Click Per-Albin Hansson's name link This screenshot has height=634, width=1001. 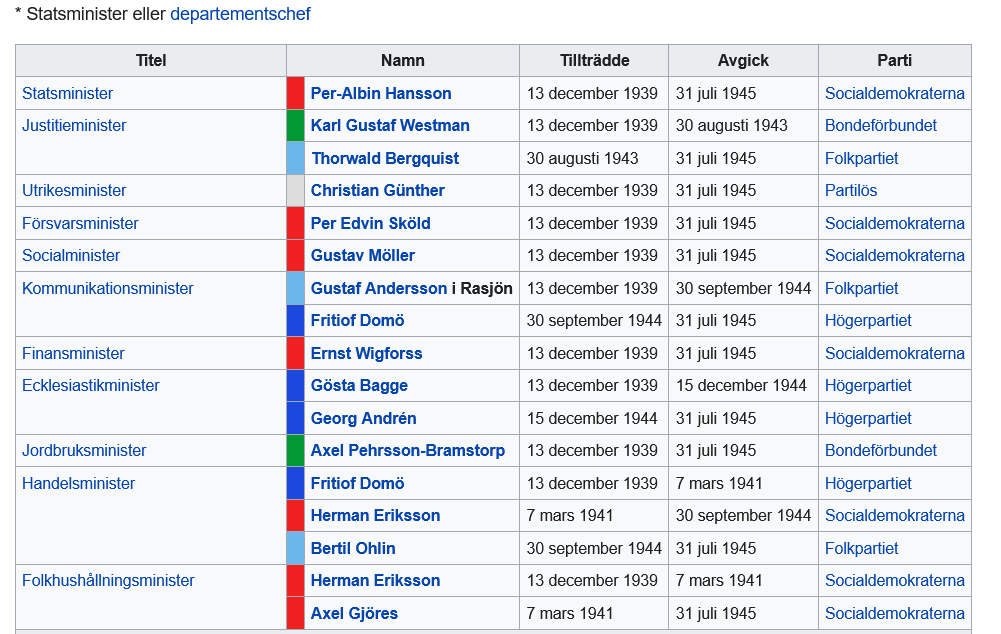pyautogui.click(x=380, y=93)
